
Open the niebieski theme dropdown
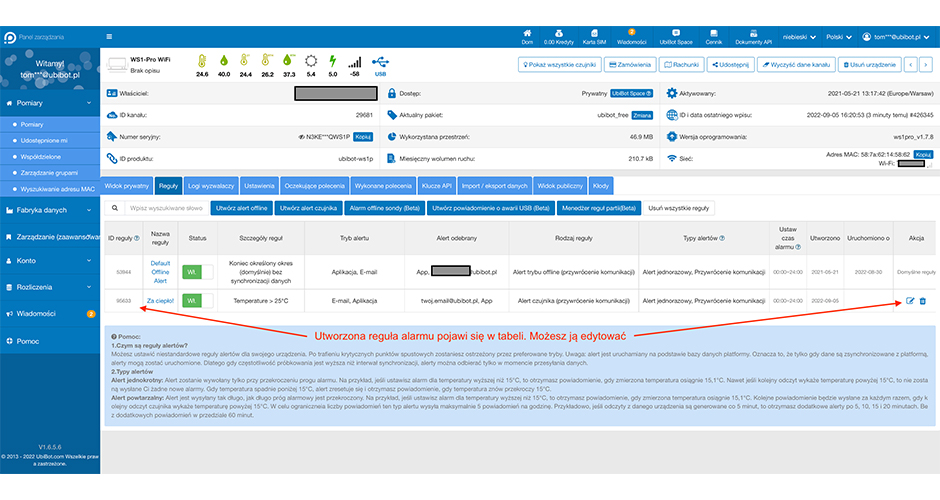click(x=799, y=37)
